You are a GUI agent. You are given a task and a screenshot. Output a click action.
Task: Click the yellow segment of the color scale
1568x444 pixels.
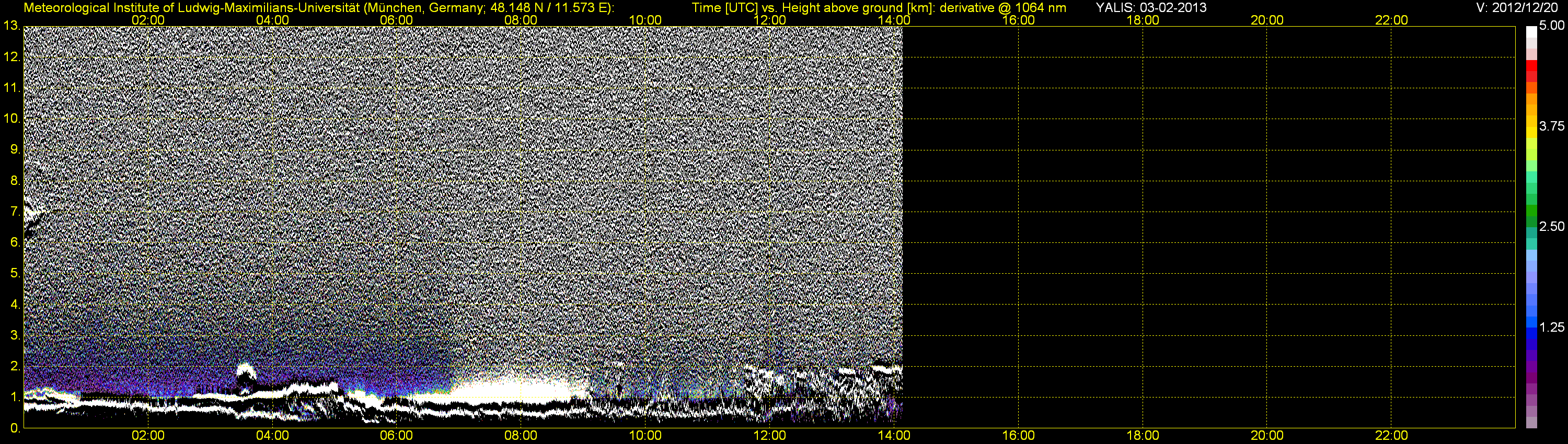click(1531, 133)
